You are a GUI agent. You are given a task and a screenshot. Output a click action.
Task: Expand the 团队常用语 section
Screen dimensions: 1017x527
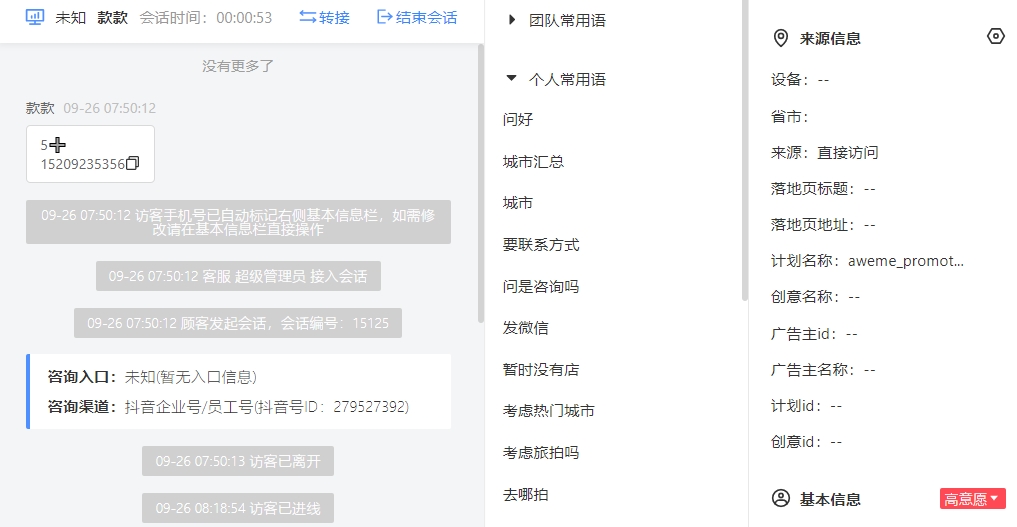(x=512, y=20)
